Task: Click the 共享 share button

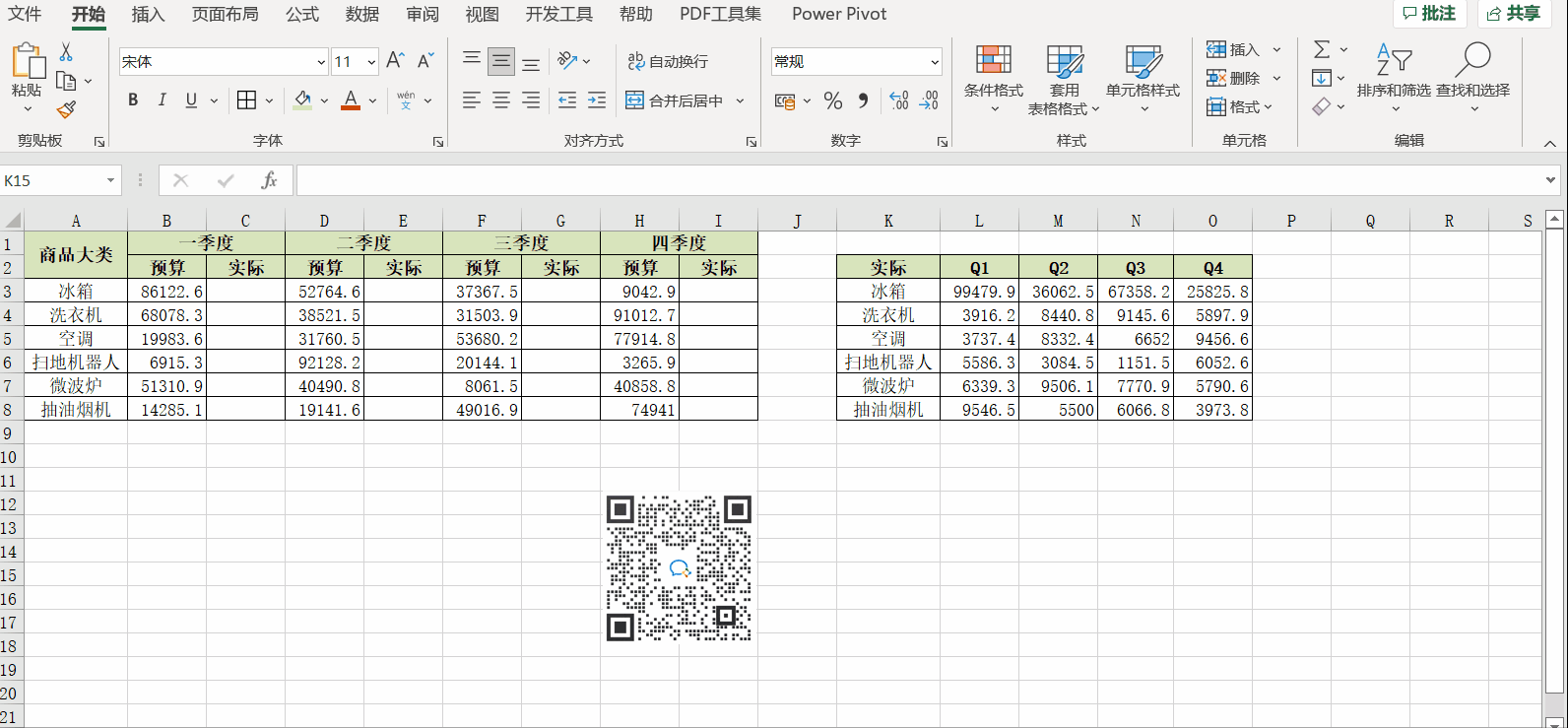Action: pos(1514,13)
